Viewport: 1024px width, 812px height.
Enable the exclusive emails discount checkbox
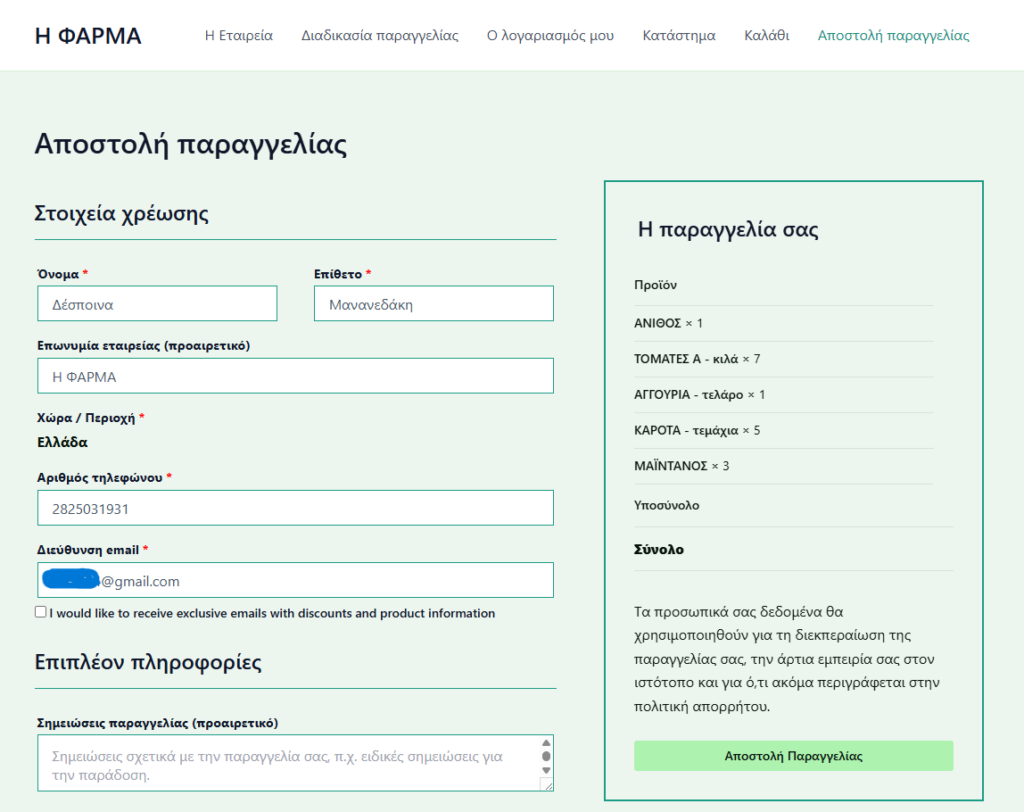click(x=41, y=612)
